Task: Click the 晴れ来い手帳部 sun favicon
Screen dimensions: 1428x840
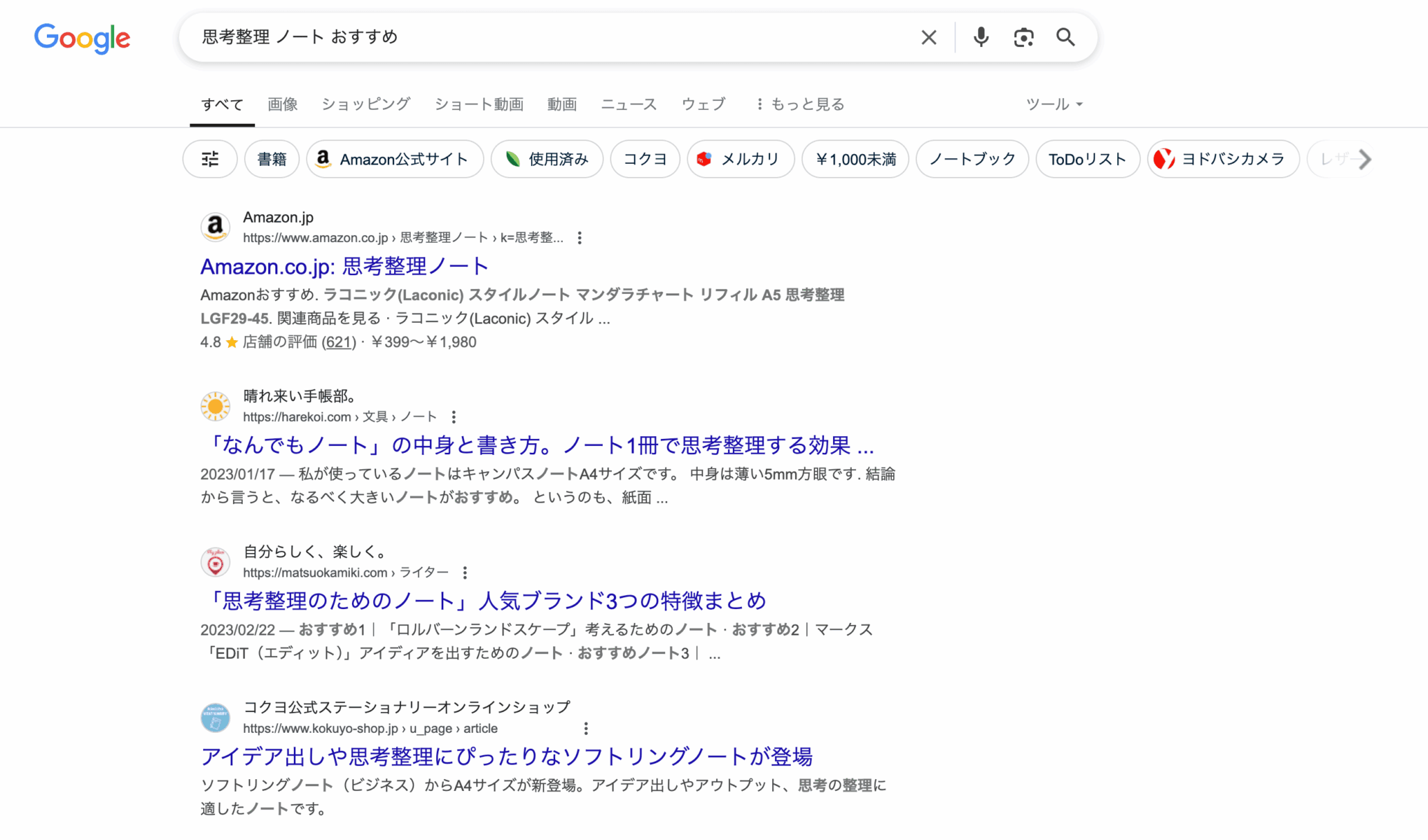Action: point(215,406)
